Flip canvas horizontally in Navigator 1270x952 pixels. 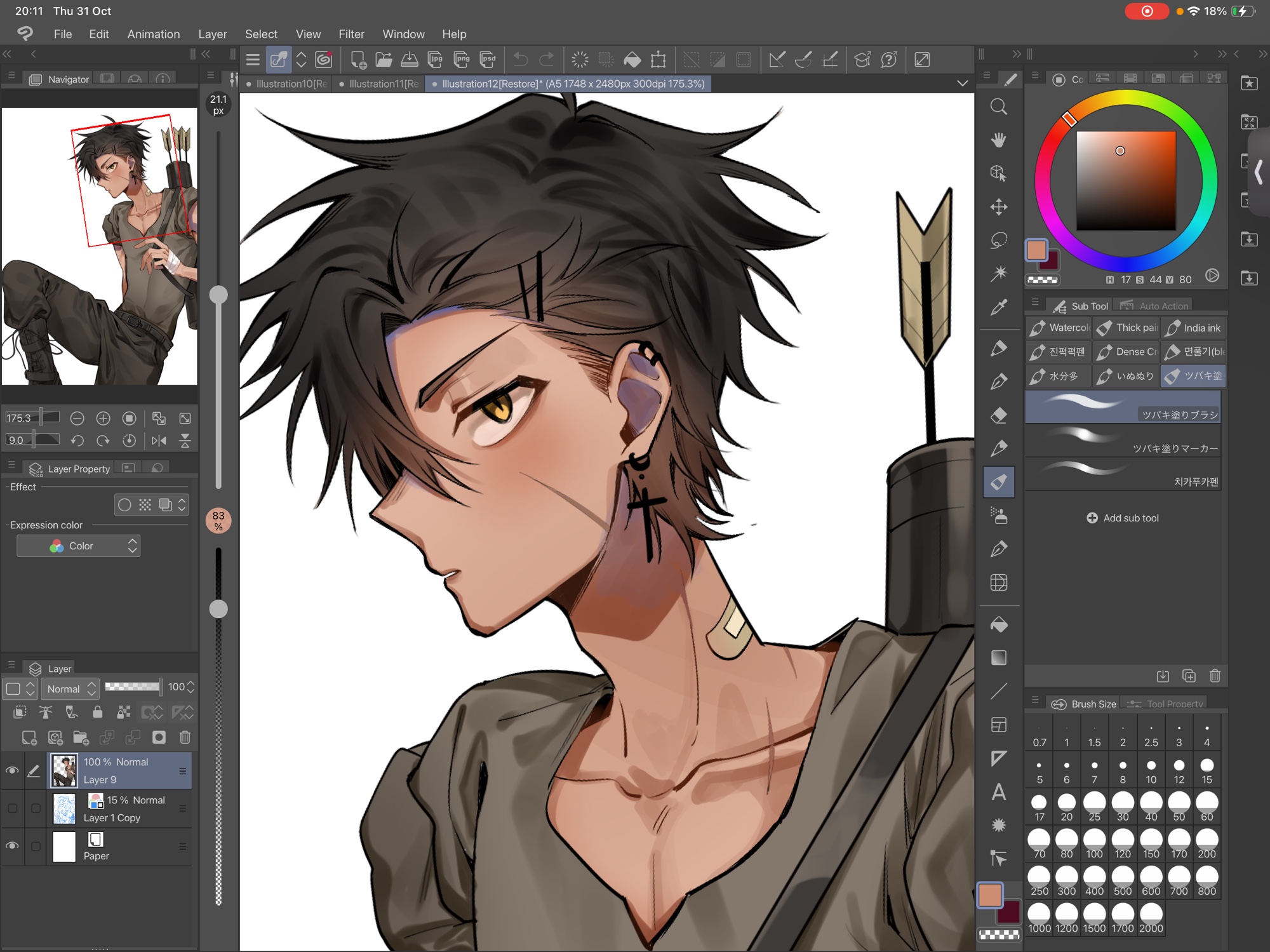coord(159,440)
